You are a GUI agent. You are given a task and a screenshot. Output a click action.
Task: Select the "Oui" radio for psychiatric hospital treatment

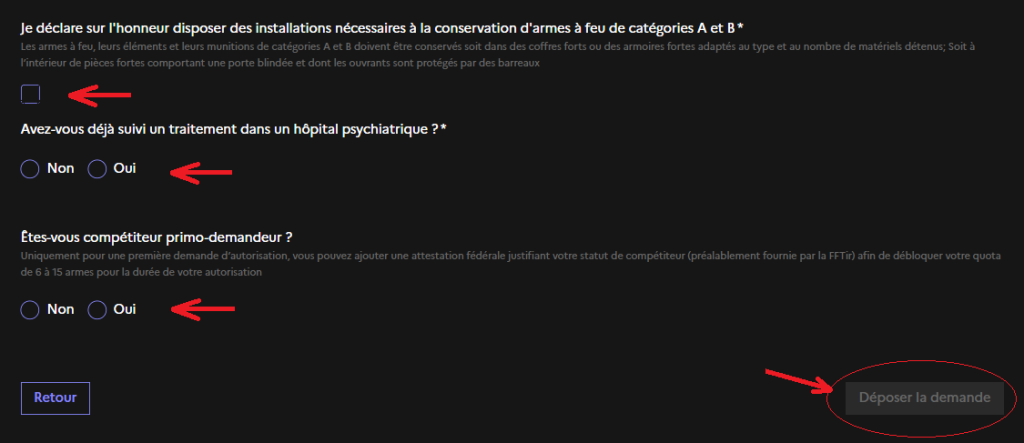(x=97, y=169)
